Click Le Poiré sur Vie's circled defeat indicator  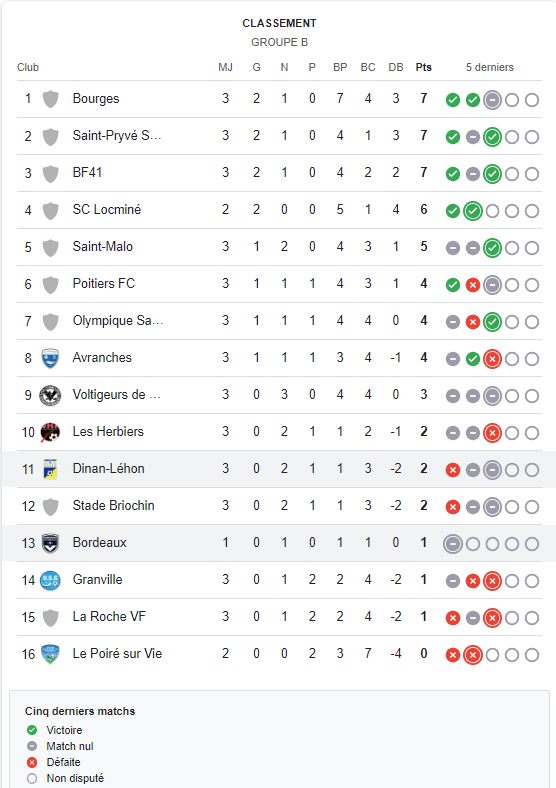[473, 655]
